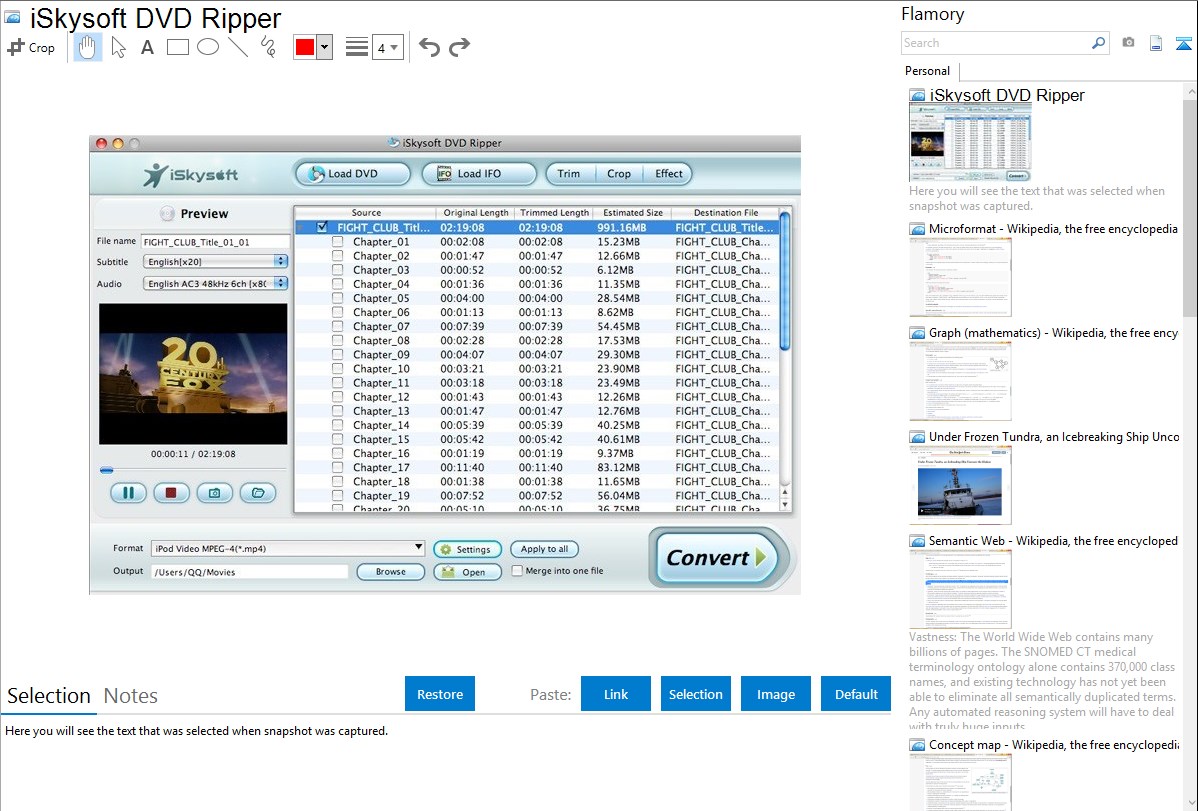Viewport: 1198px width, 811px height.
Task: Paste as Image button
Action: [x=775, y=694]
